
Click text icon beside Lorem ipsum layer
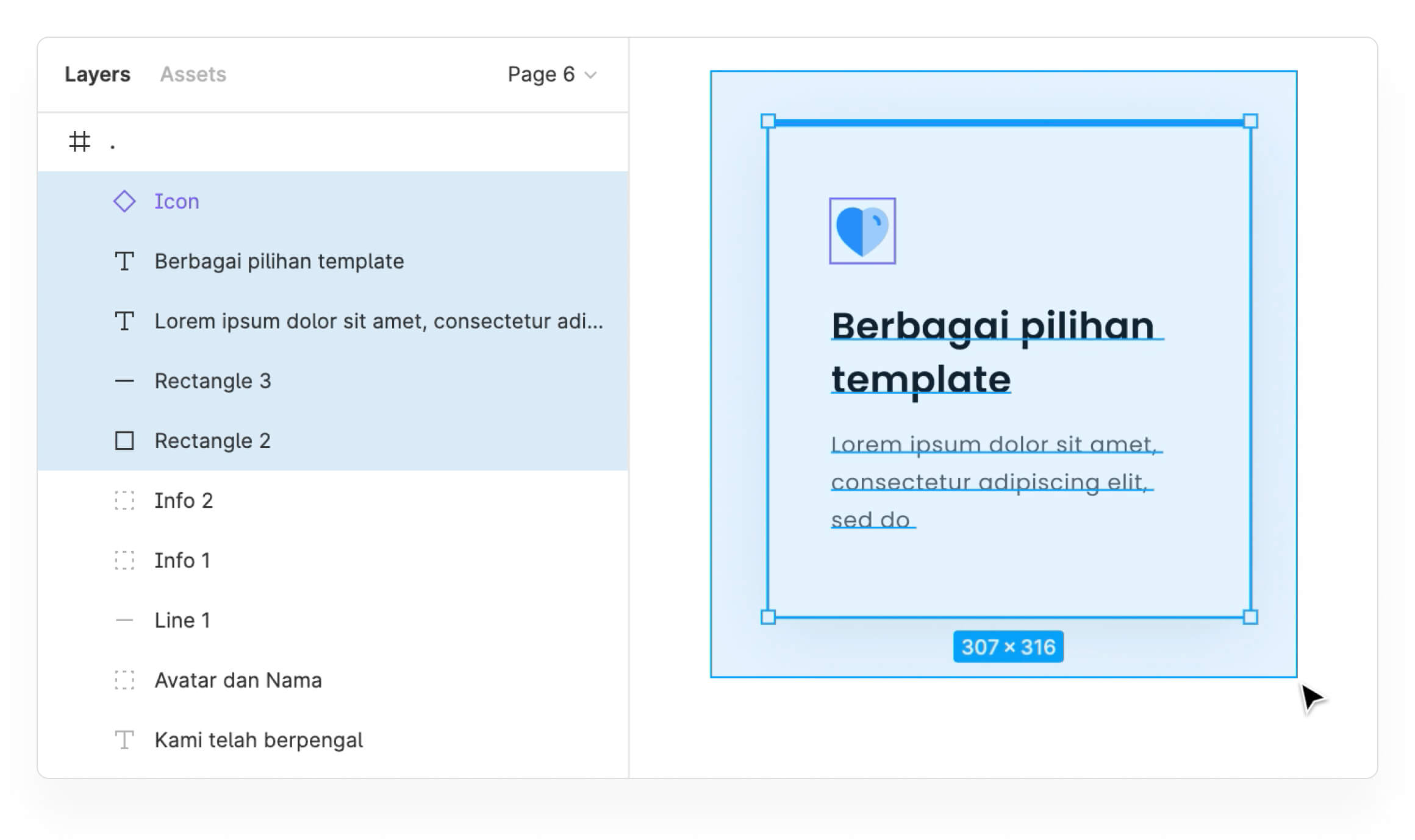coord(124,321)
